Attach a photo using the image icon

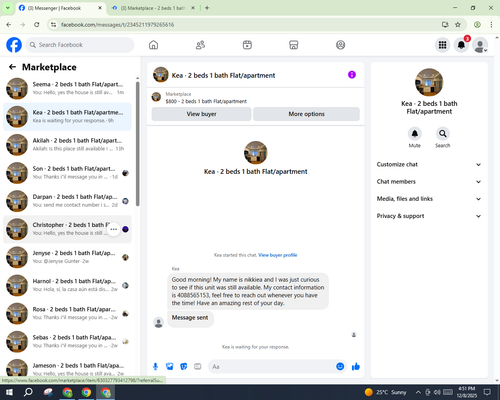point(170,367)
